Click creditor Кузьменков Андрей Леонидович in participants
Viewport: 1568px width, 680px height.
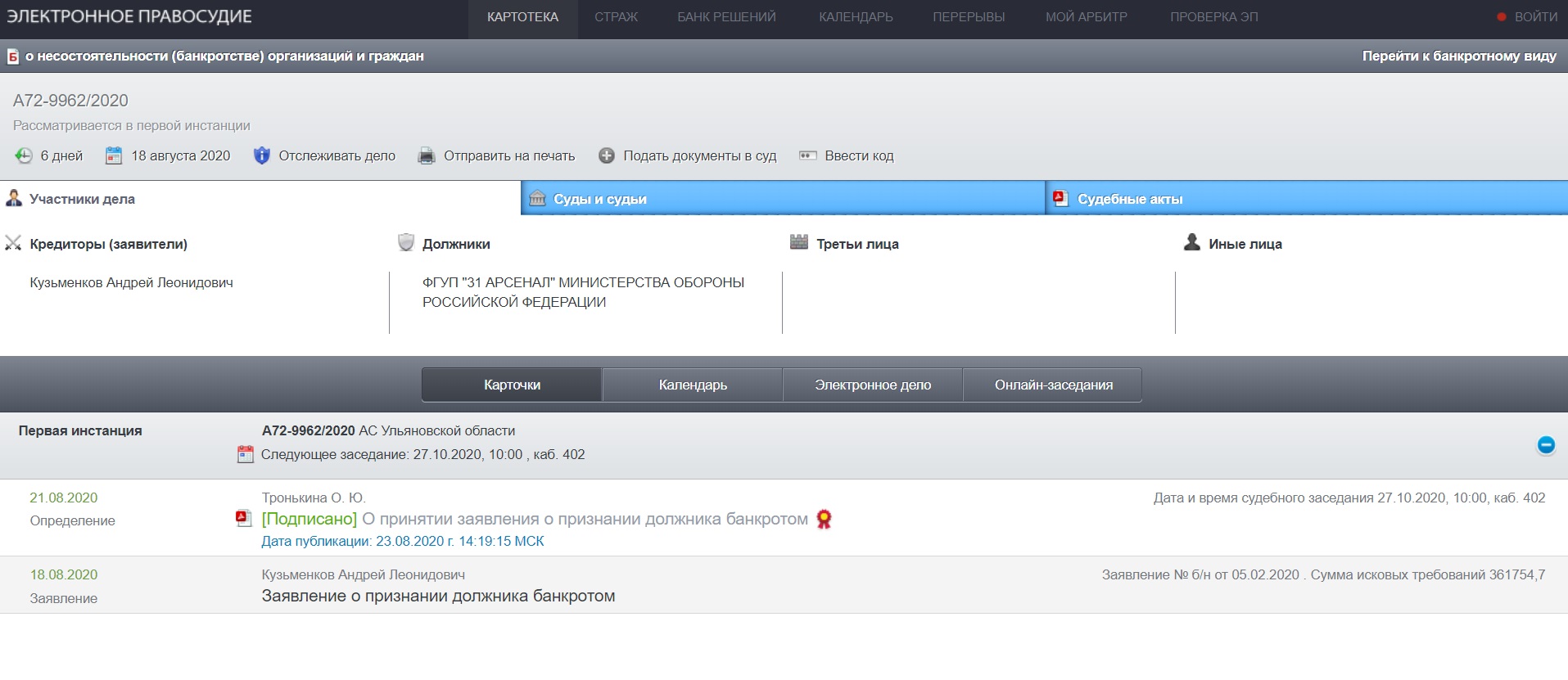tap(131, 282)
